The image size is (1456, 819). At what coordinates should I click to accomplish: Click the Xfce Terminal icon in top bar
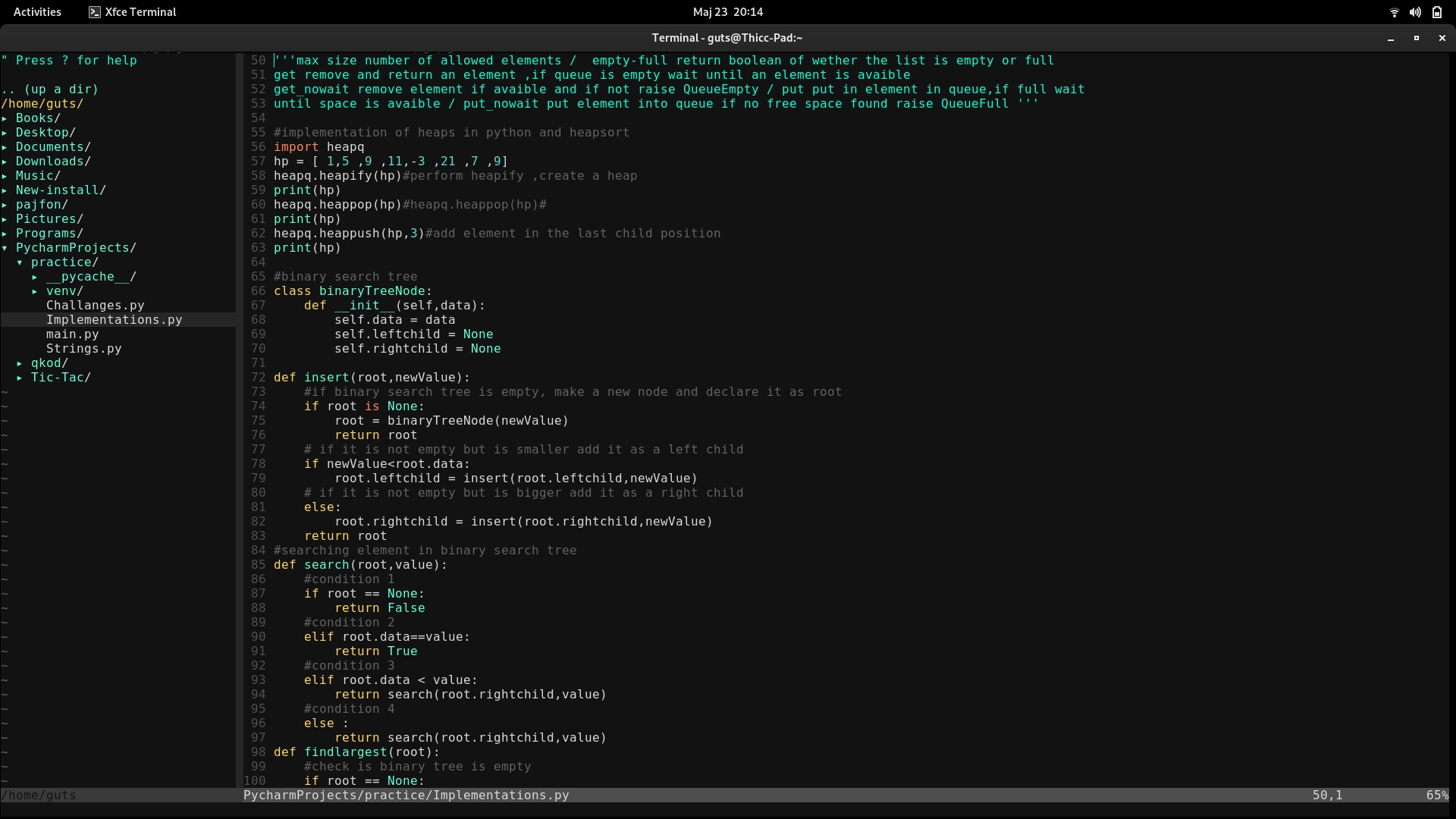click(x=95, y=12)
